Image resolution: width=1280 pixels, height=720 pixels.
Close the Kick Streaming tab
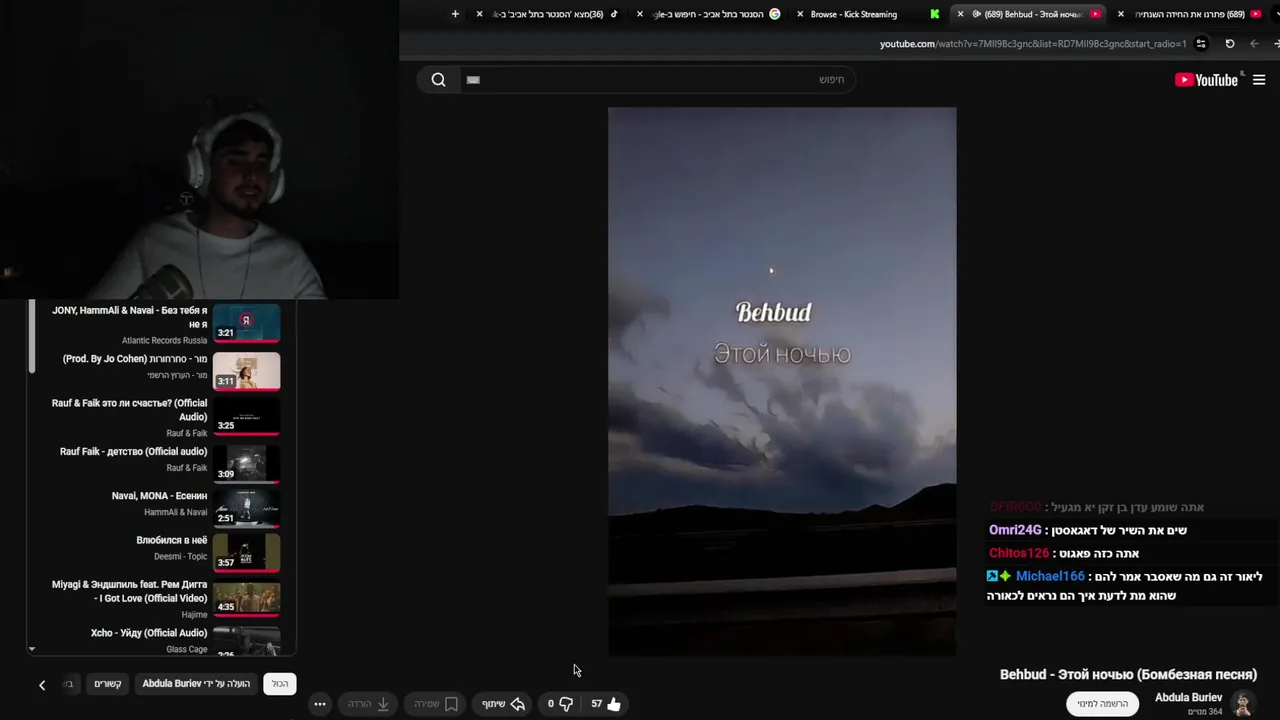pos(800,14)
